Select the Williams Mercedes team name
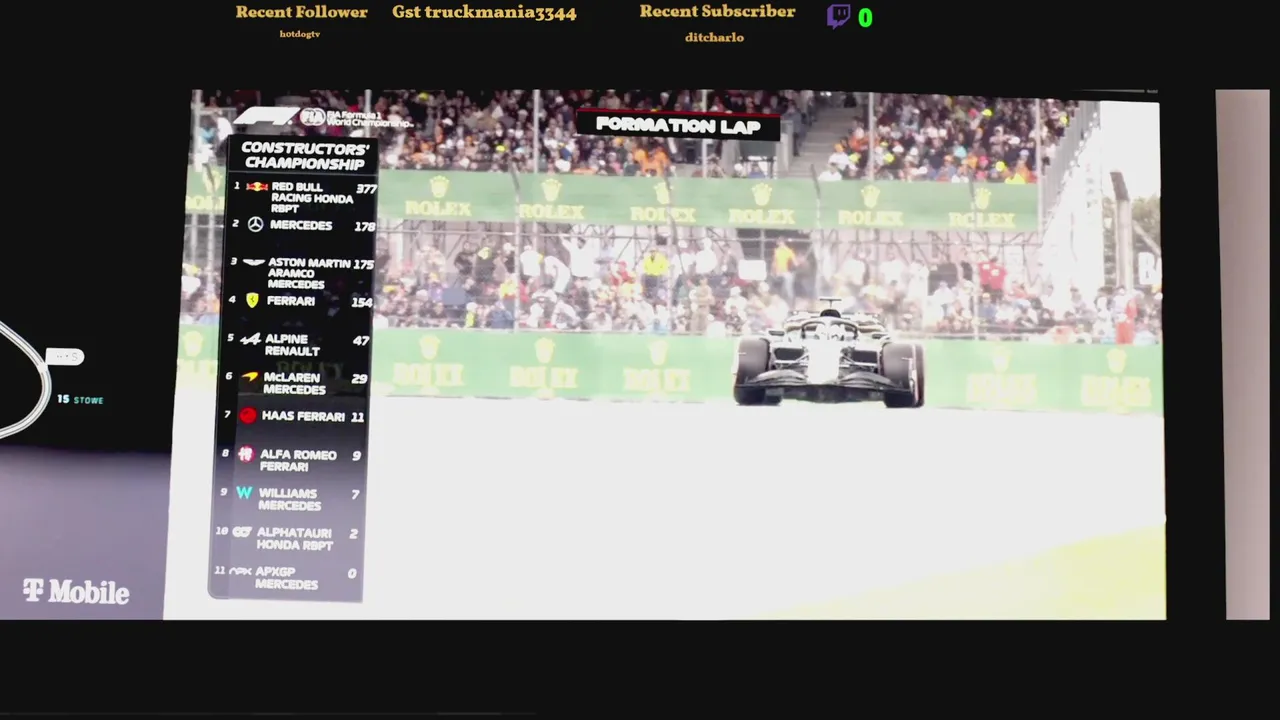Image resolution: width=1280 pixels, height=720 pixels. [288, 499]
